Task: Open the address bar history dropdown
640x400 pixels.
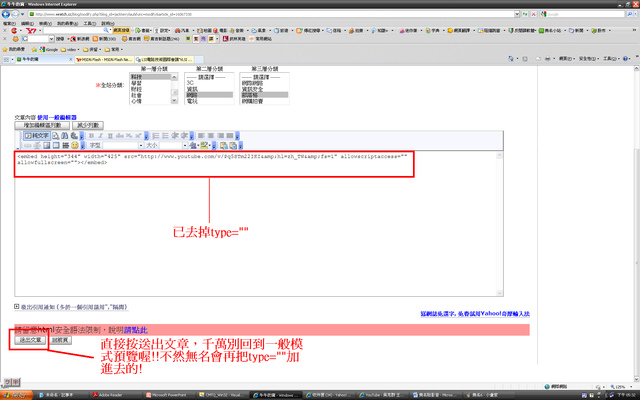Action: pos(517,14)
